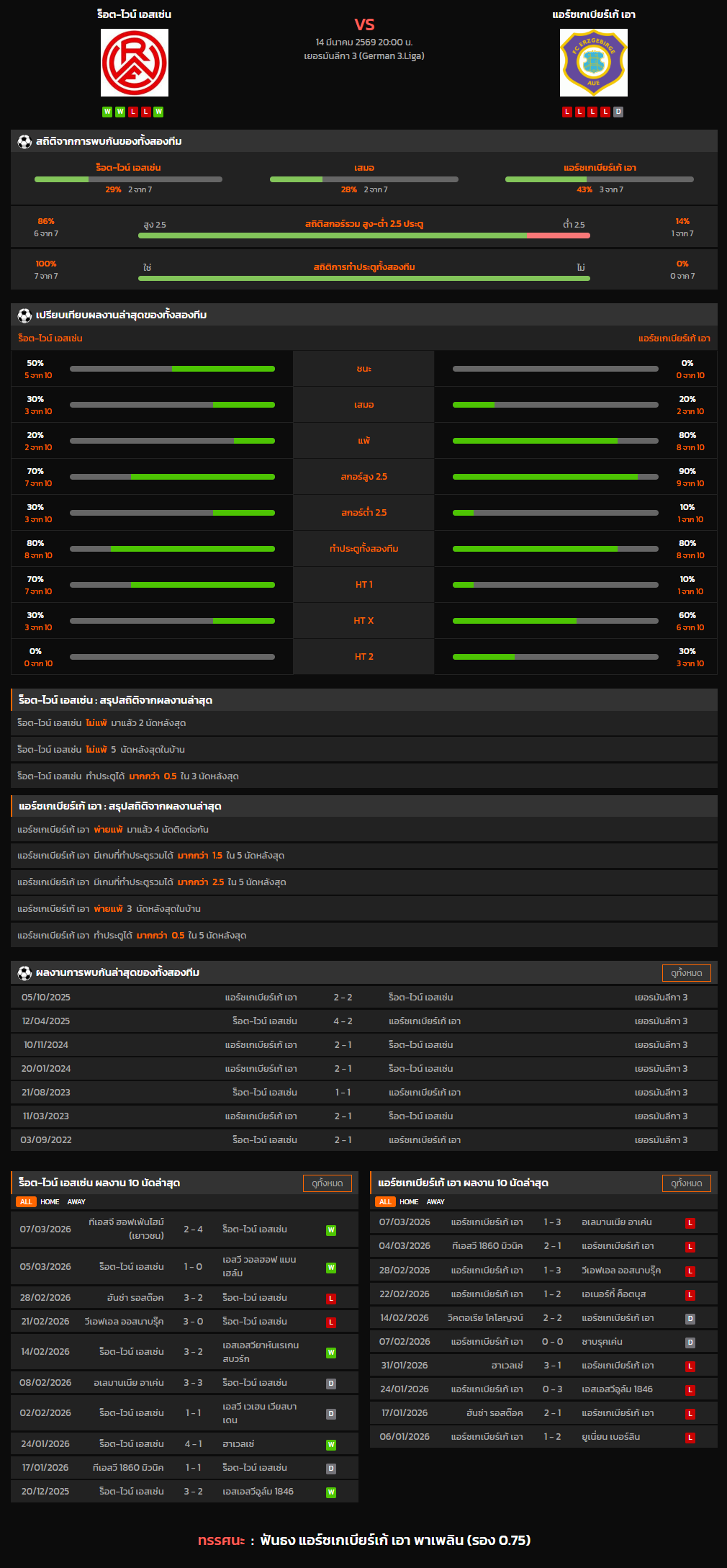Select ALL filter in Aue last 10 matches
Screen dimensions: 727x1568
385,1201
